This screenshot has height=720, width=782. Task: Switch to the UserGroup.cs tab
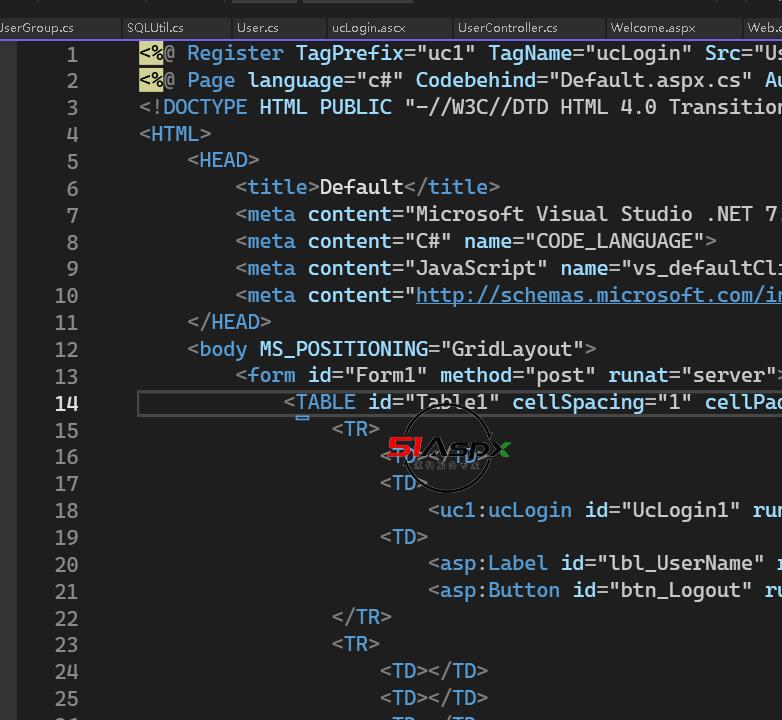tap(37, 28)
